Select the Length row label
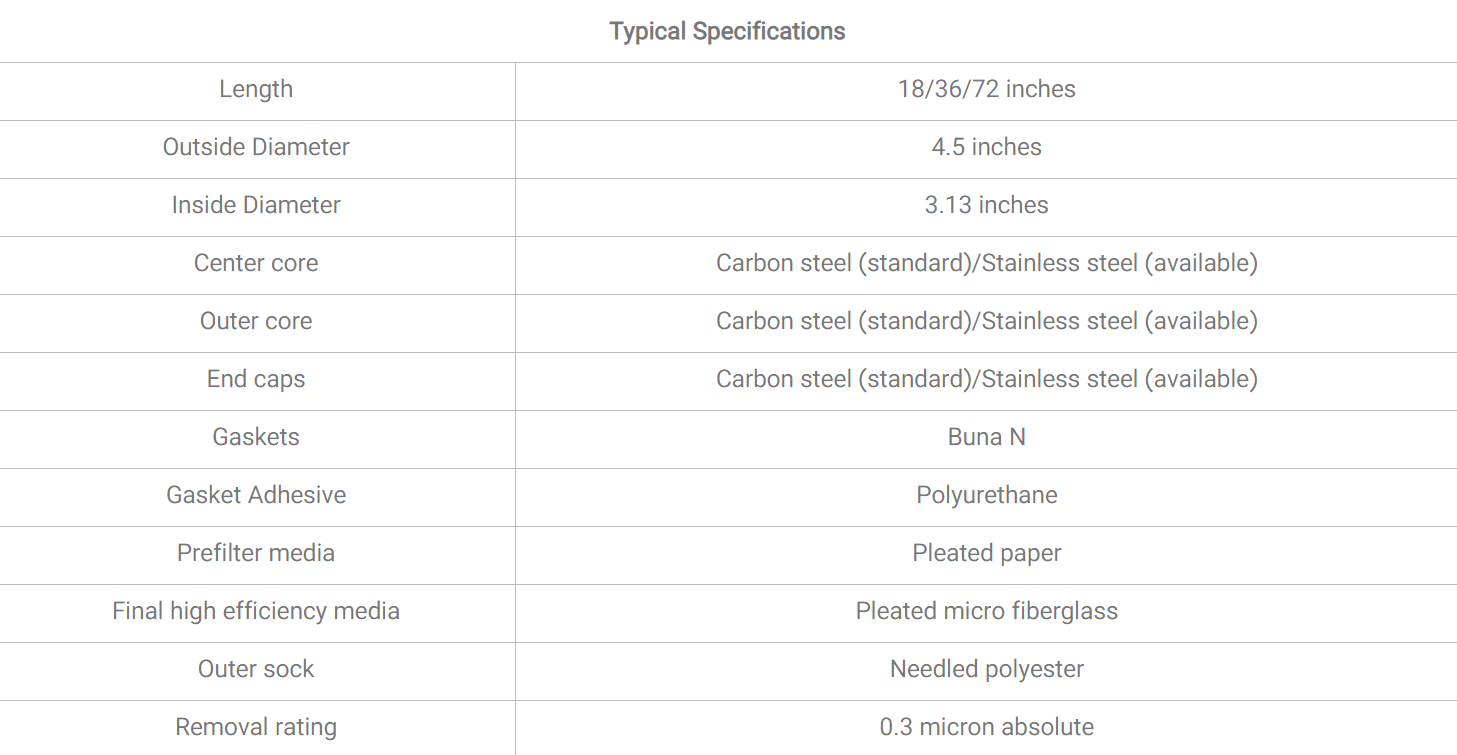This screenshot has height=755, width=1457. [x=256, y=90]
